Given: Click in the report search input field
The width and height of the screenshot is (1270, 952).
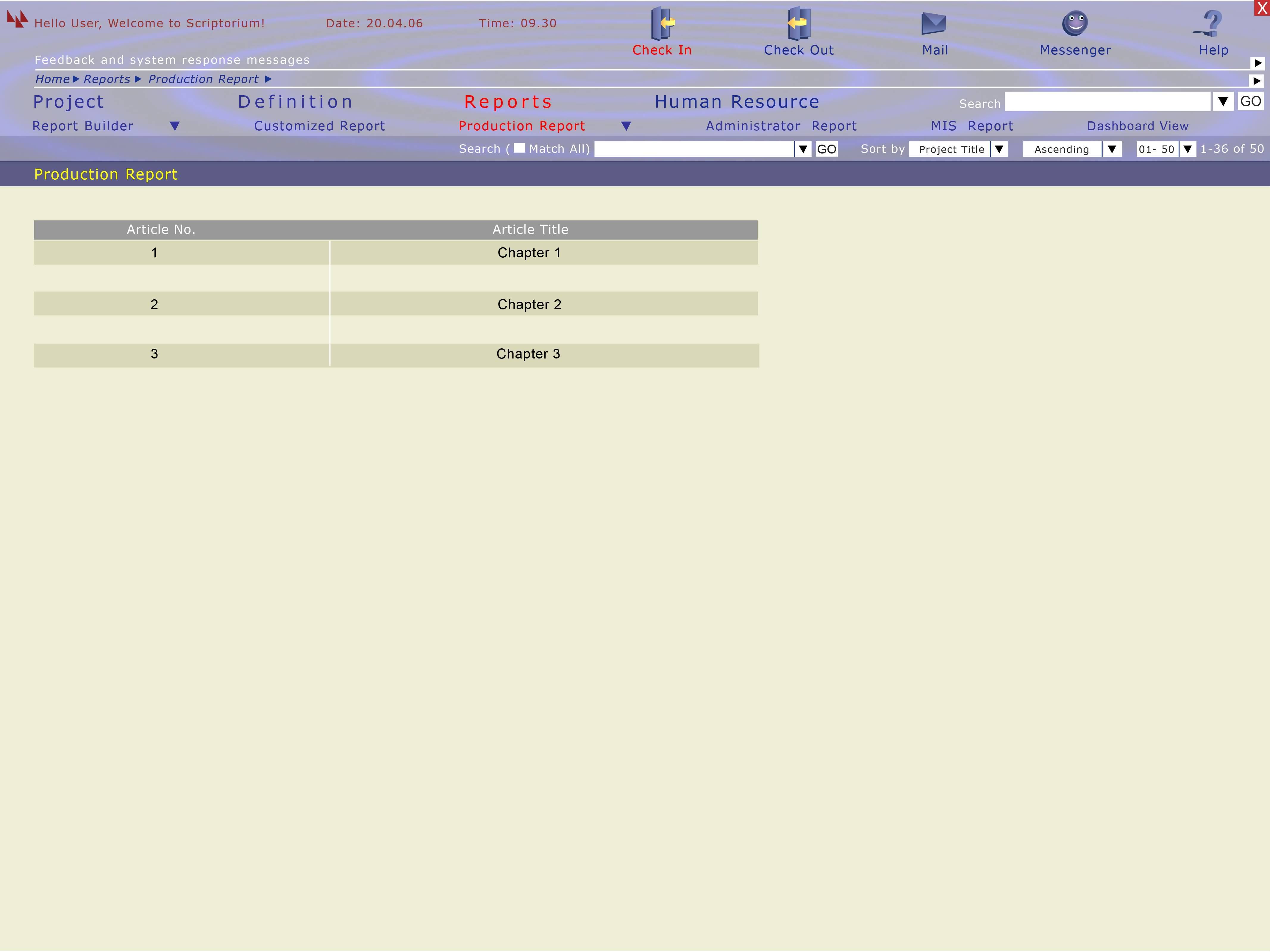Looking at the screenshot, I should click(x=693, y=149).
